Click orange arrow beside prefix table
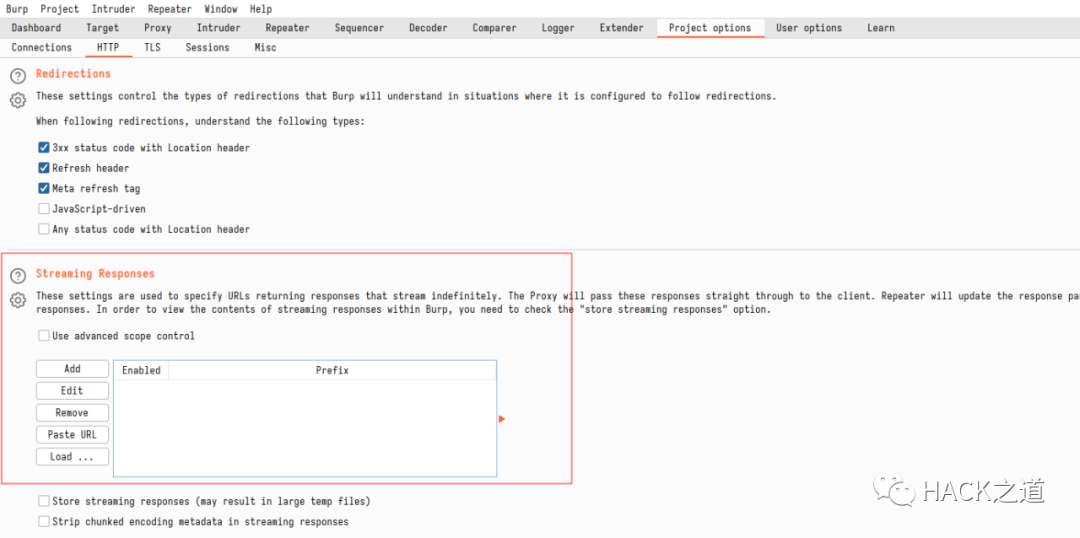1080x538 pixels. point(502,419)
